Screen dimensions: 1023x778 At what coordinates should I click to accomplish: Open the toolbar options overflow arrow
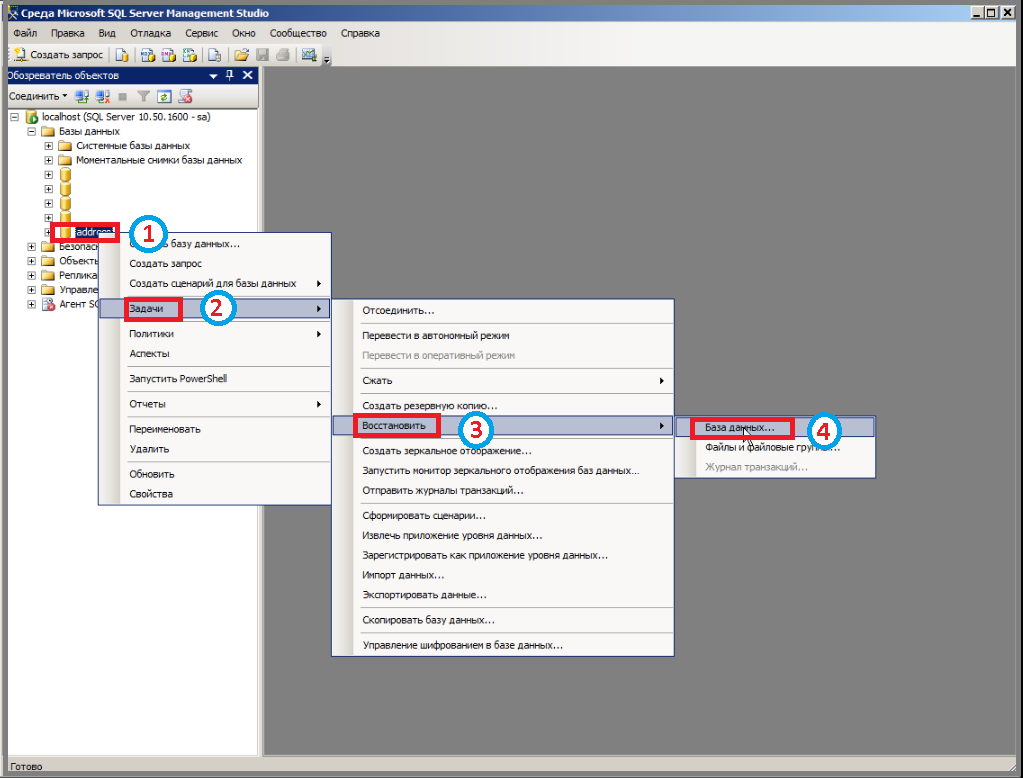tap(327, 59)
